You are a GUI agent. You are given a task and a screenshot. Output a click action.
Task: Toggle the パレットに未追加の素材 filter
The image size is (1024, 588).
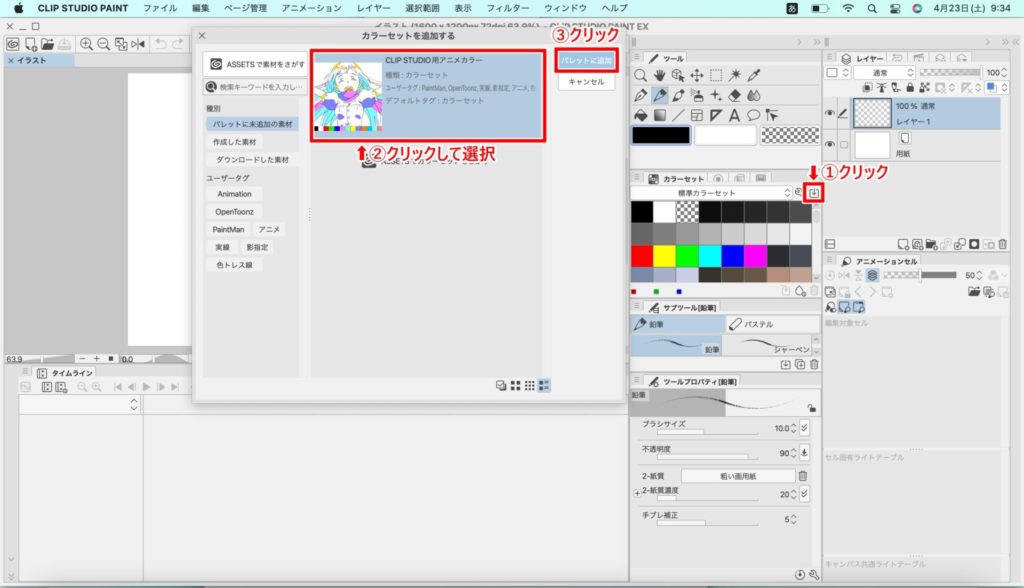pos(249,124)
